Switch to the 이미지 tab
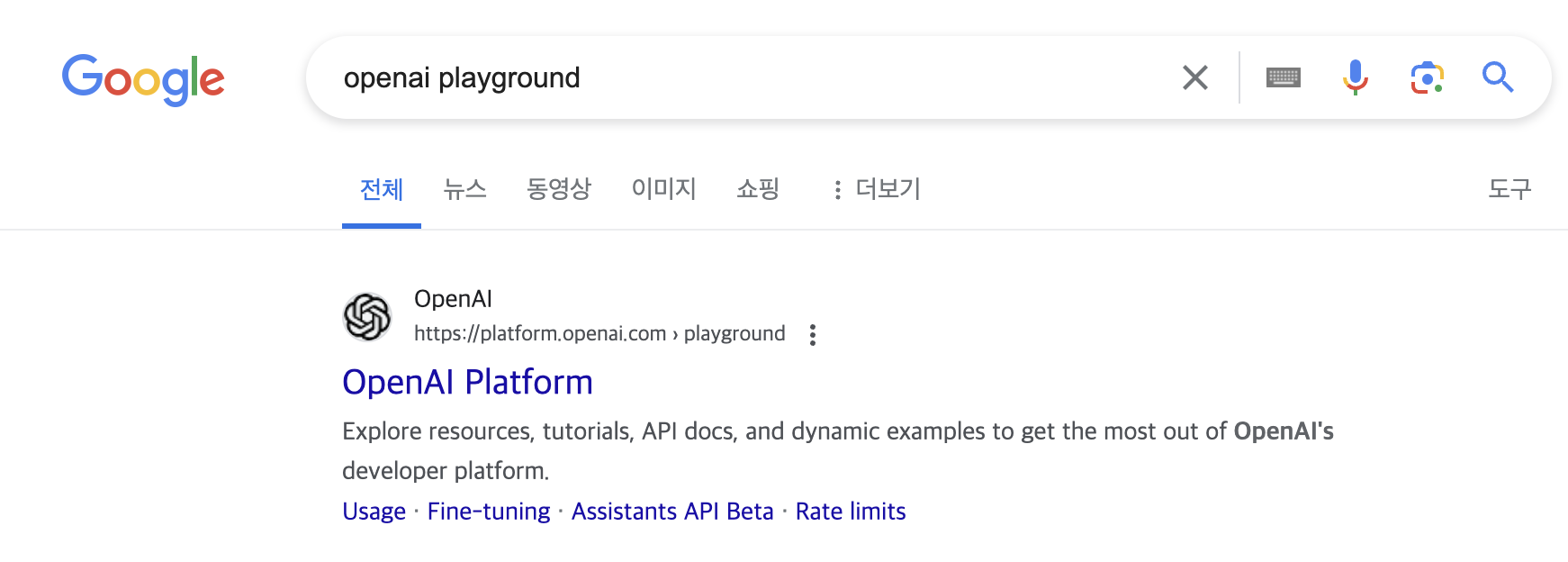Image resolution: width=1568 pixels, height=562 pixels. coord(664,189)
